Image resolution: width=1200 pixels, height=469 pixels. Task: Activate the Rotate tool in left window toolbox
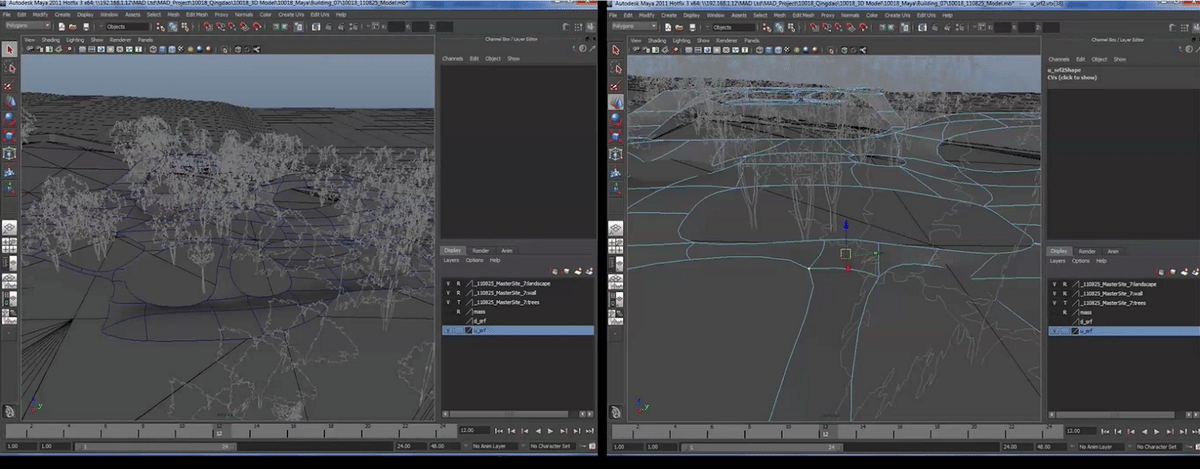tap(10, 118)
